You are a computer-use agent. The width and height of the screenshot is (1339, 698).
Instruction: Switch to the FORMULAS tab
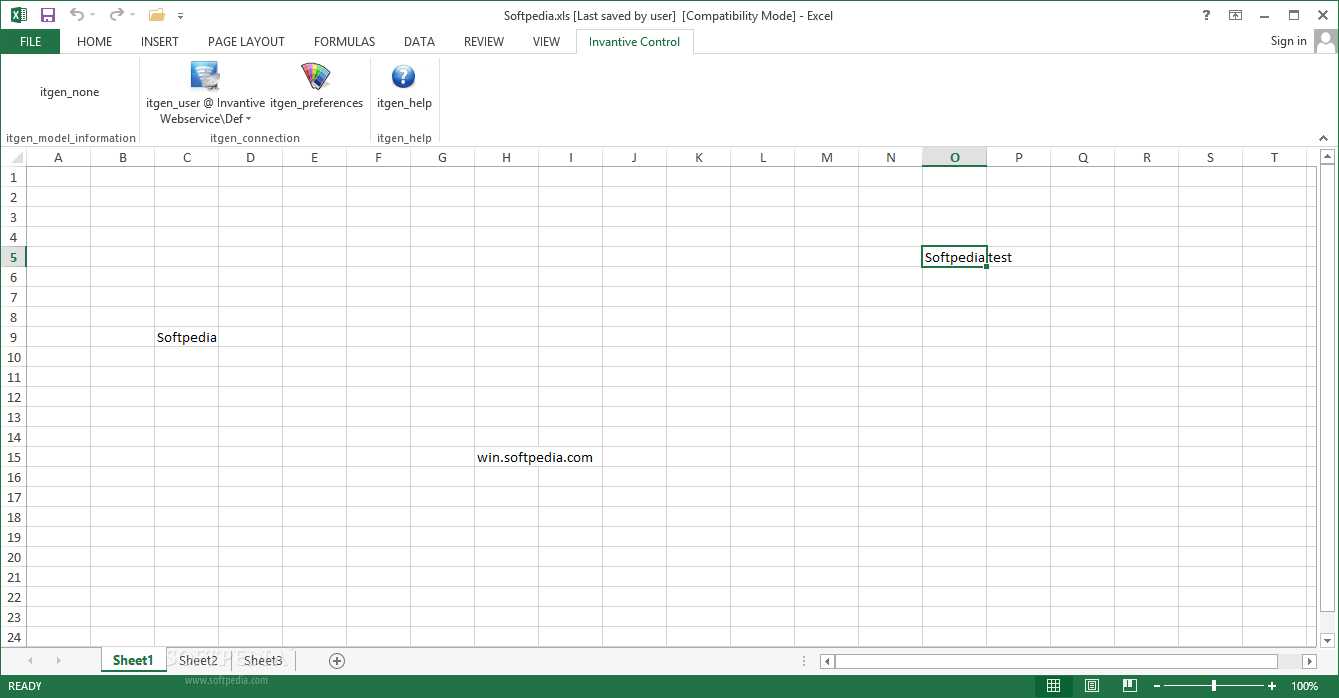pyautogui.click(x=344, y=42)
